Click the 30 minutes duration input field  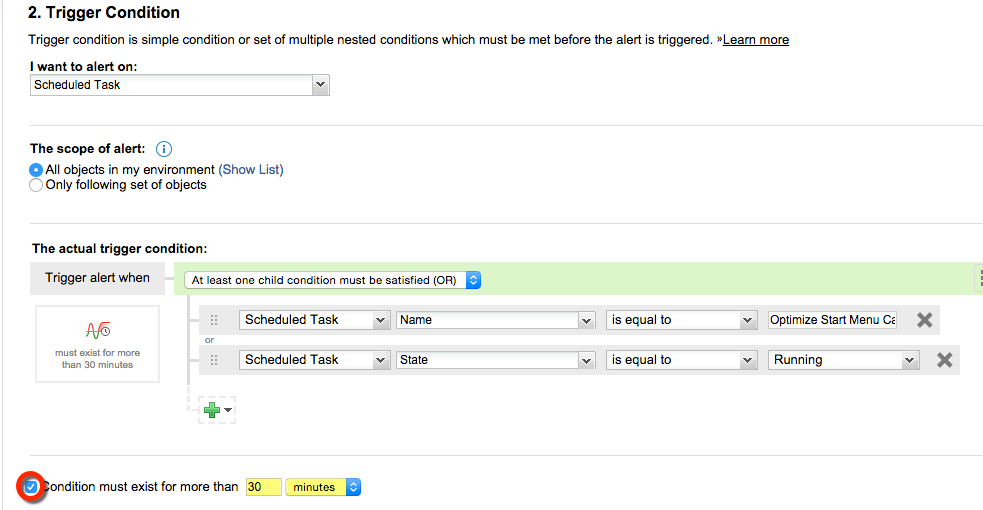click(263, 487)
